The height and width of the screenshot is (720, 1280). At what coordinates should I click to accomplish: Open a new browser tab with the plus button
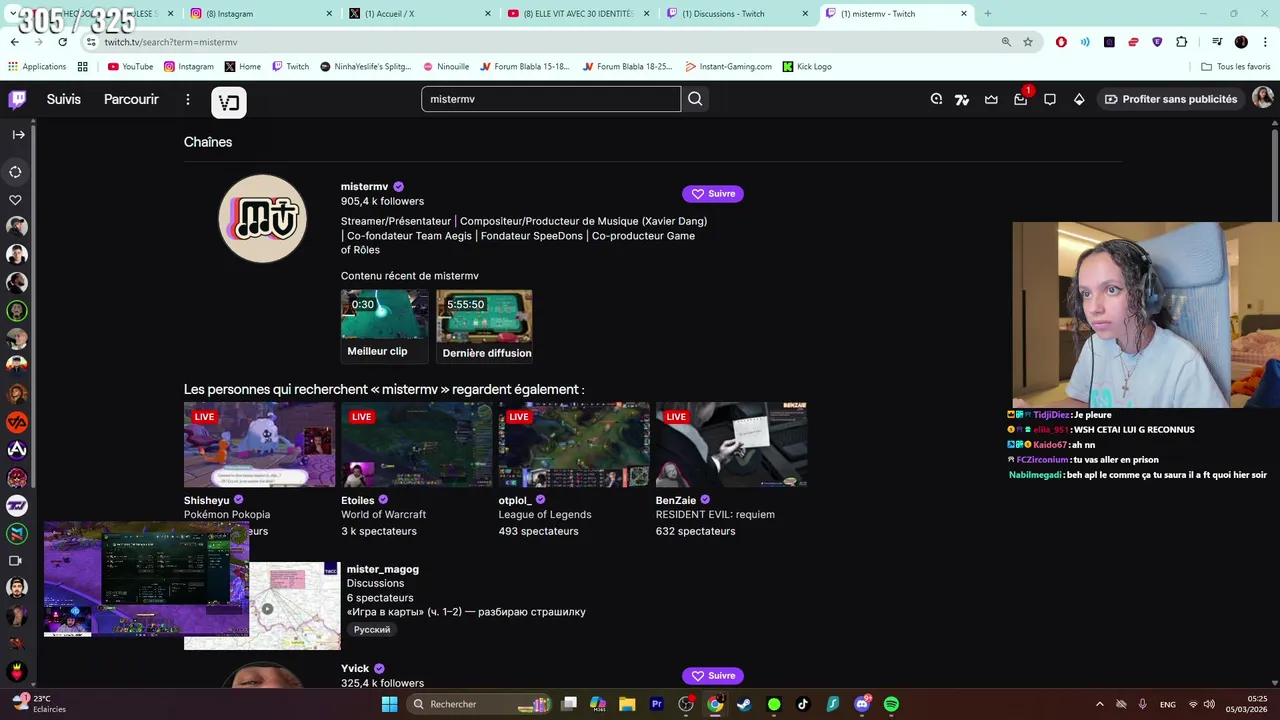tap(988, 14)
